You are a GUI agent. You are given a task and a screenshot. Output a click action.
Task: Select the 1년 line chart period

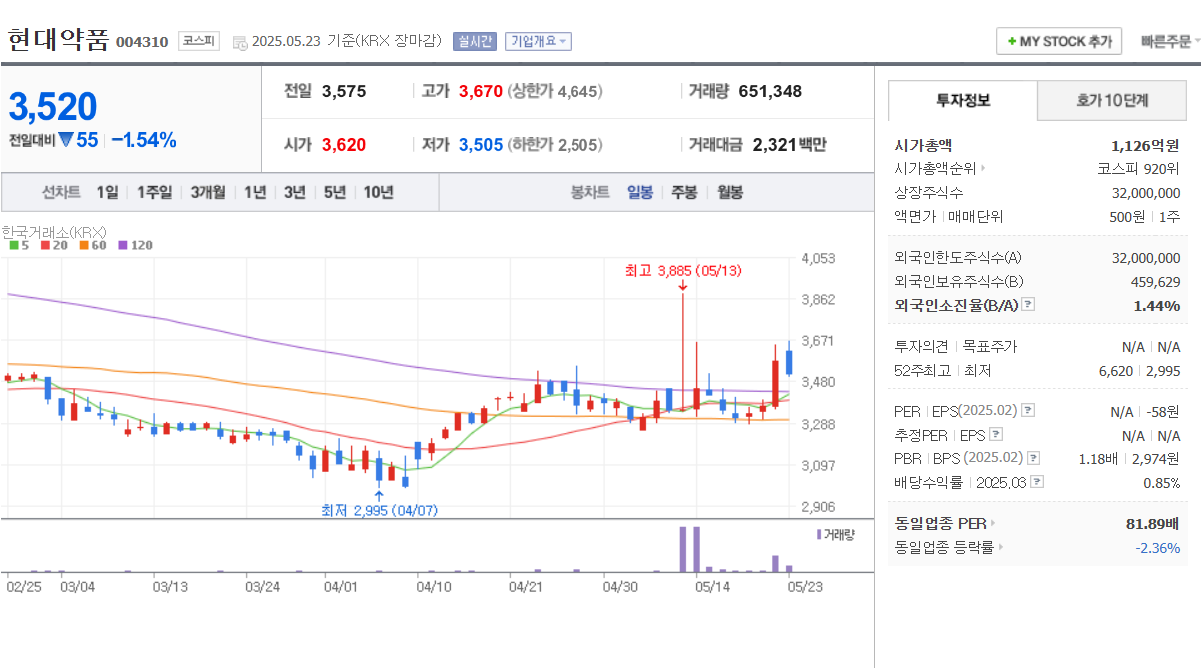coord(255,192)
